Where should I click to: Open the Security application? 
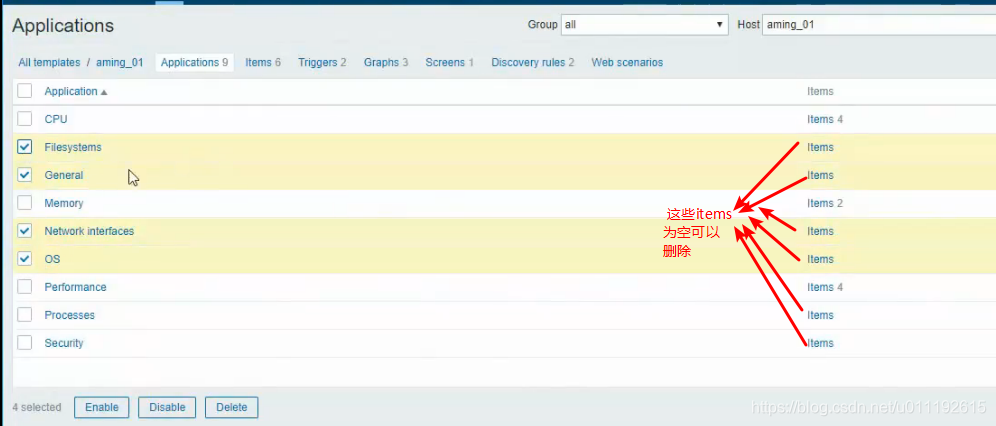(x=64, y=343)
